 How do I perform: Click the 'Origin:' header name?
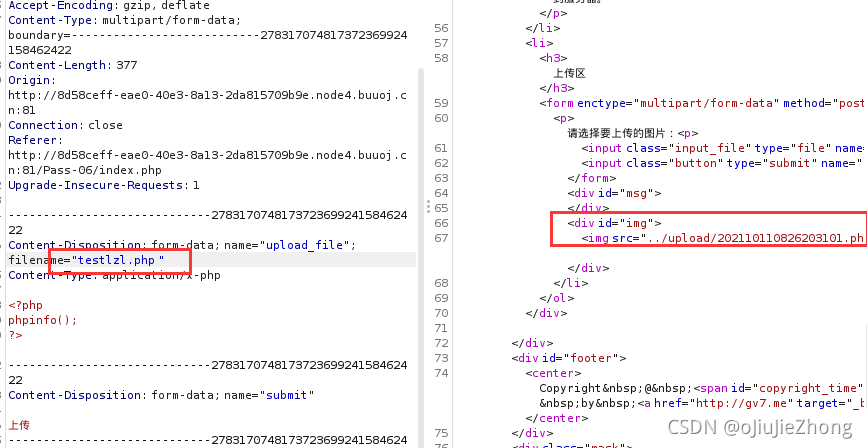coord(32,80)
